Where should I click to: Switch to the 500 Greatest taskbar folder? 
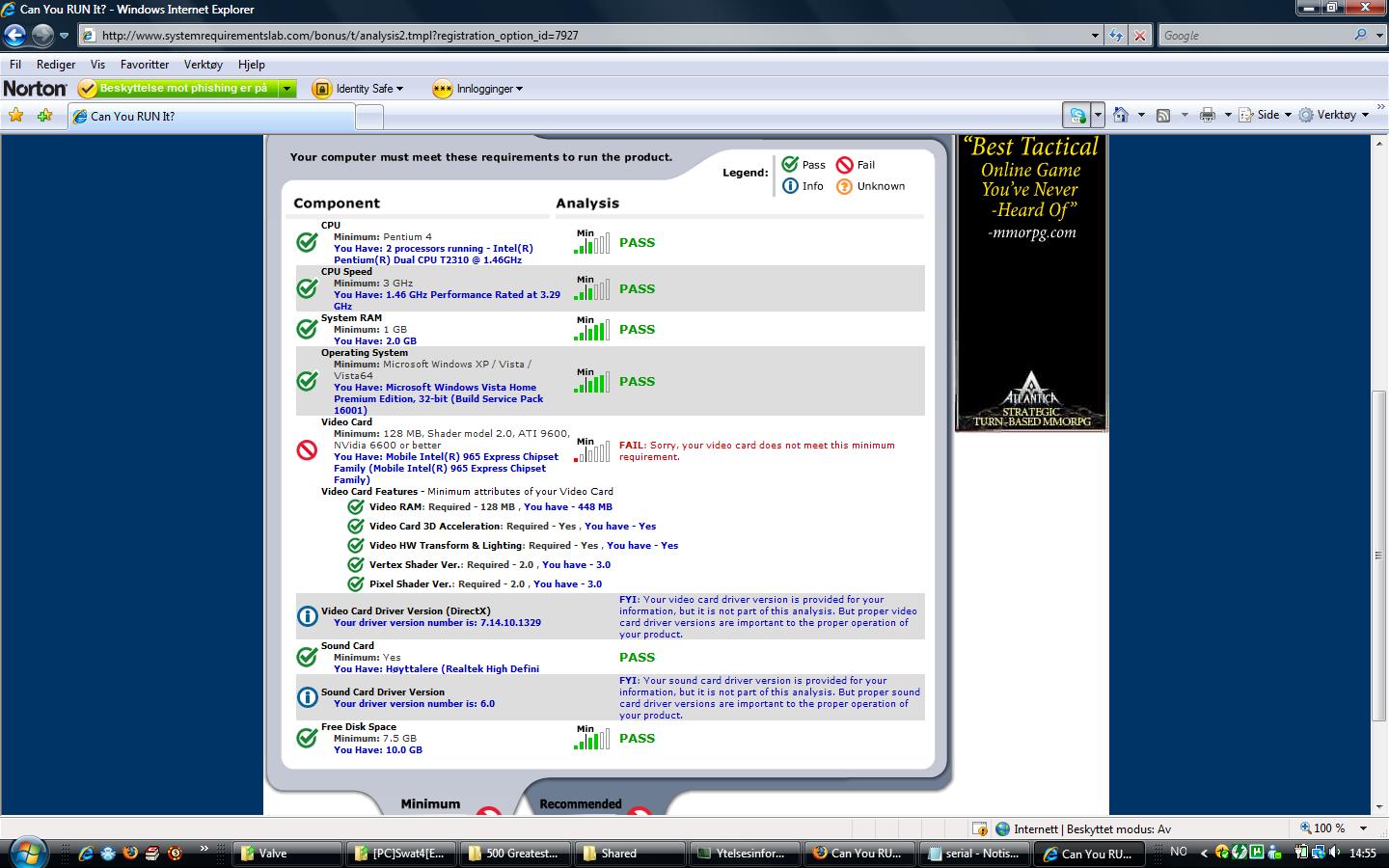tap(516, 854)
